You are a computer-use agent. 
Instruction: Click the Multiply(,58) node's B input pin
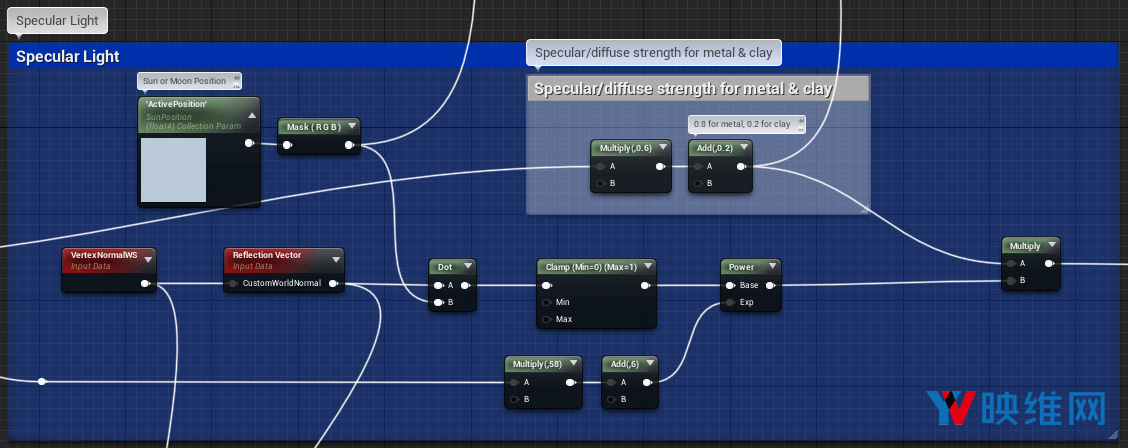coord(514,399)
